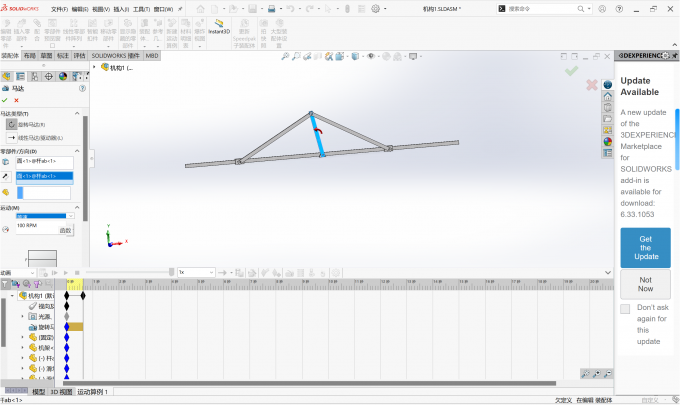
Task: Click the 3DEXPERIENCE panel settings gear
Action: (666, 56)
